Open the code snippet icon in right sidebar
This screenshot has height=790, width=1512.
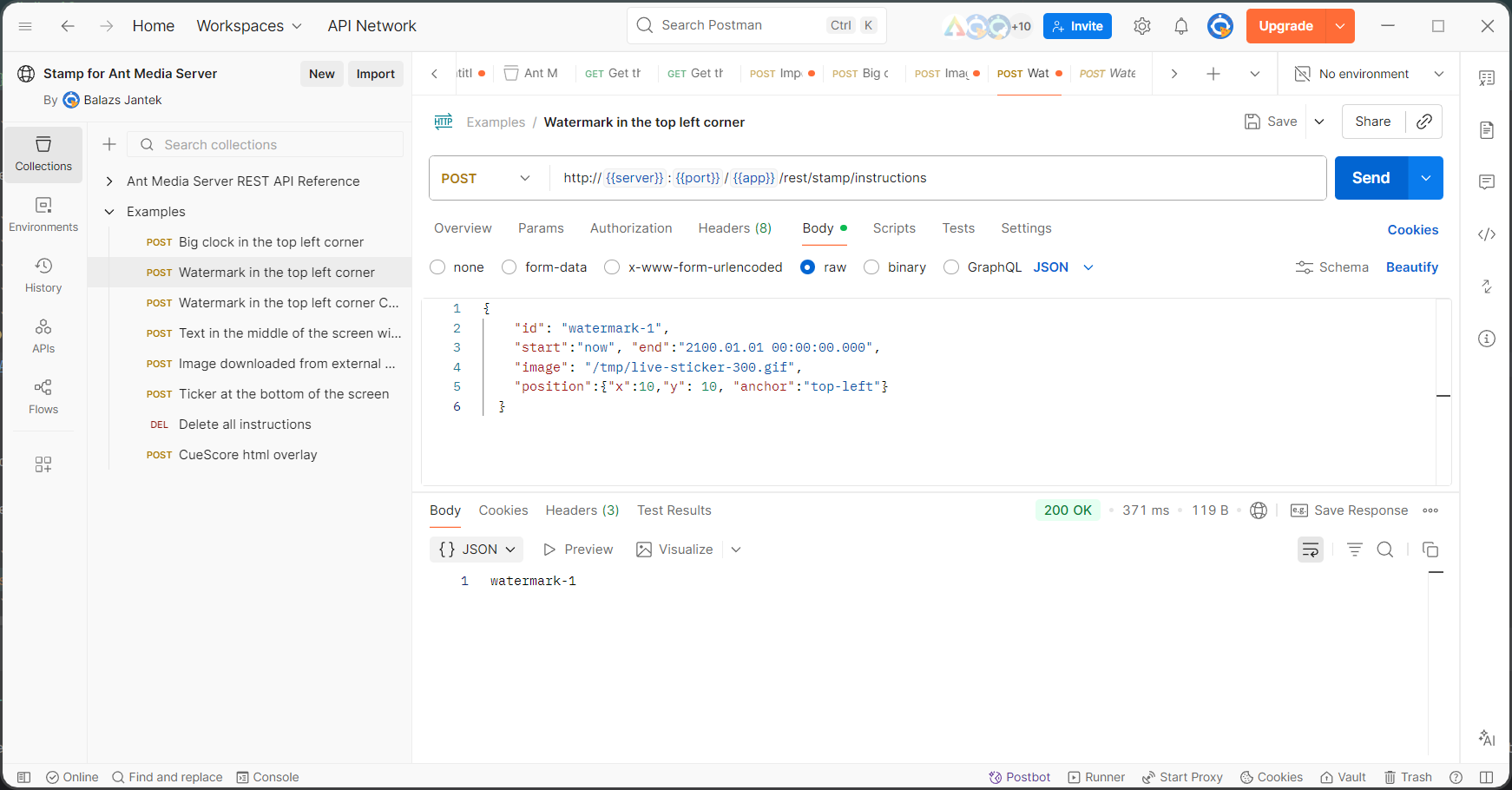click(1487, 234)
